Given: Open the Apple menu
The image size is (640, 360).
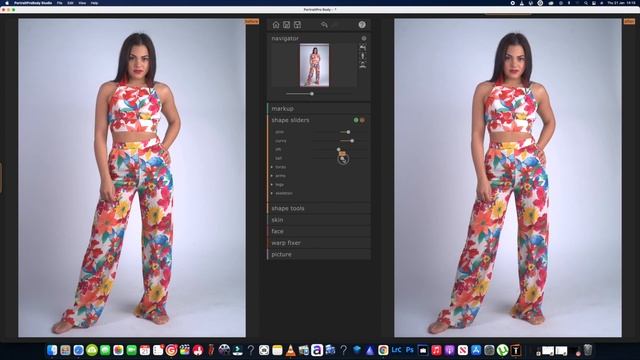Looking at the screenshot, I should click(7, 3).
